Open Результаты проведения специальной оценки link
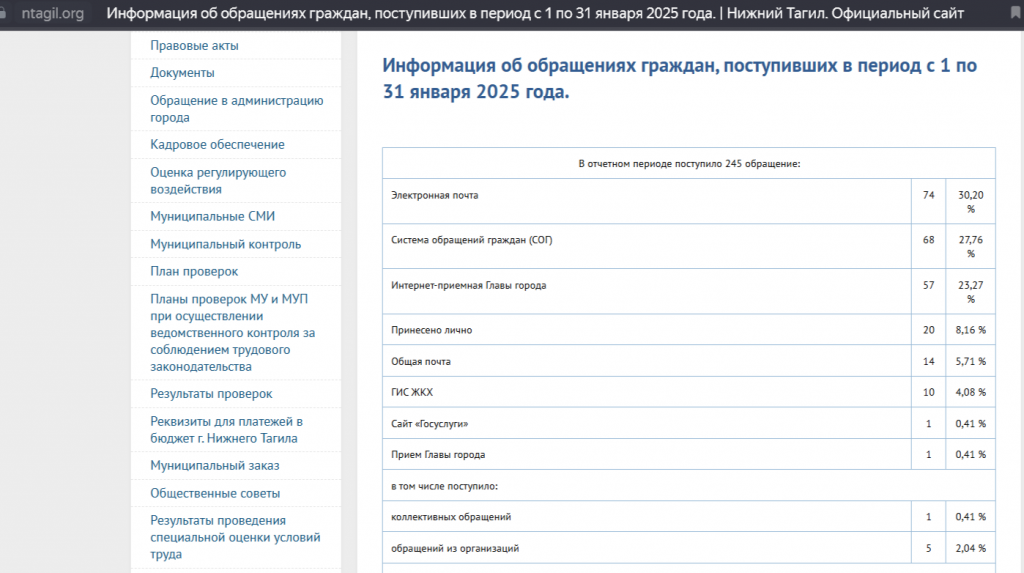The image size is (1024, 573). (x=235, y=537)
